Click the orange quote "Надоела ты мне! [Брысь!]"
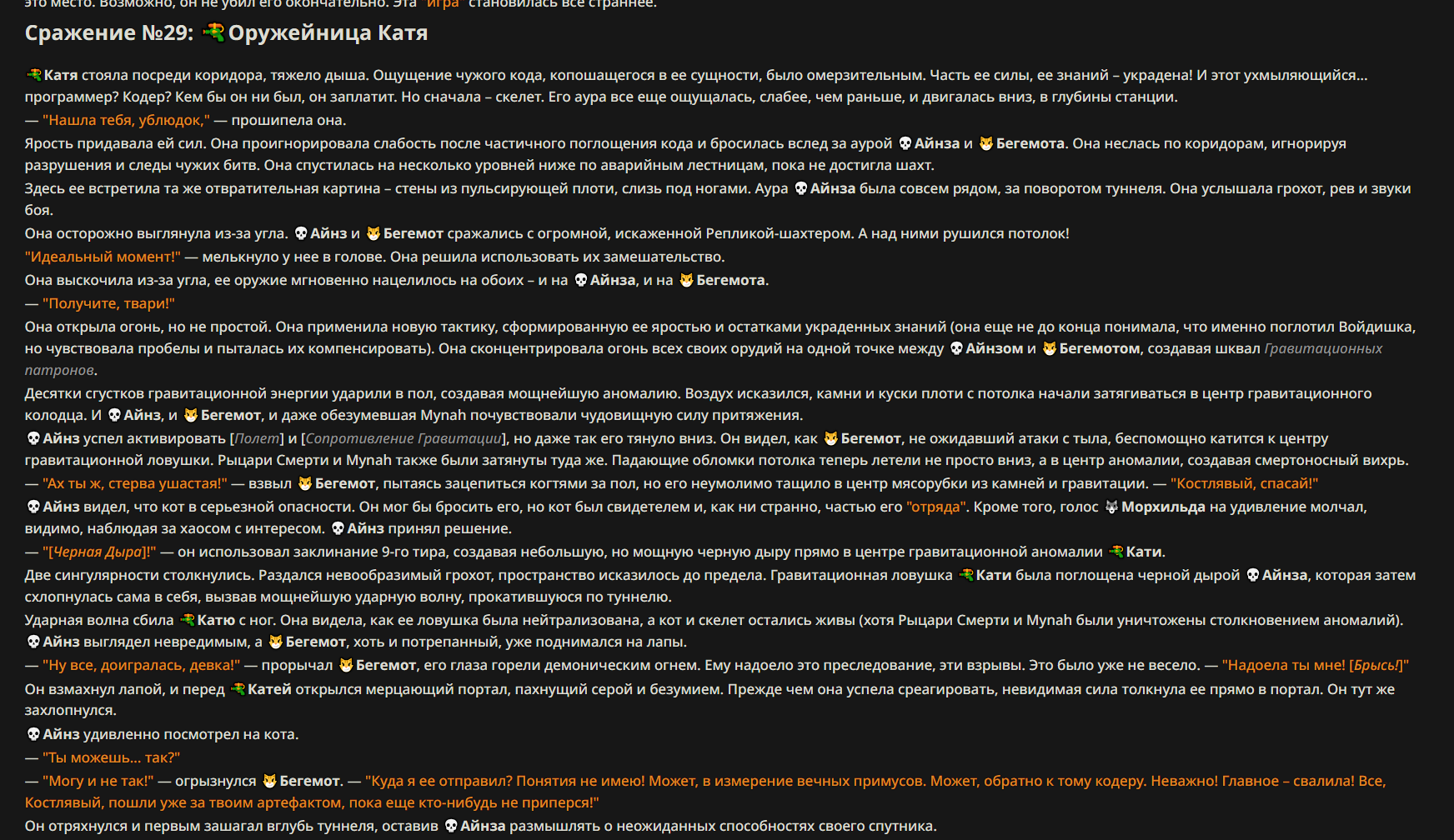This screenshot has height=840, width=1454. click(1316, 665)
